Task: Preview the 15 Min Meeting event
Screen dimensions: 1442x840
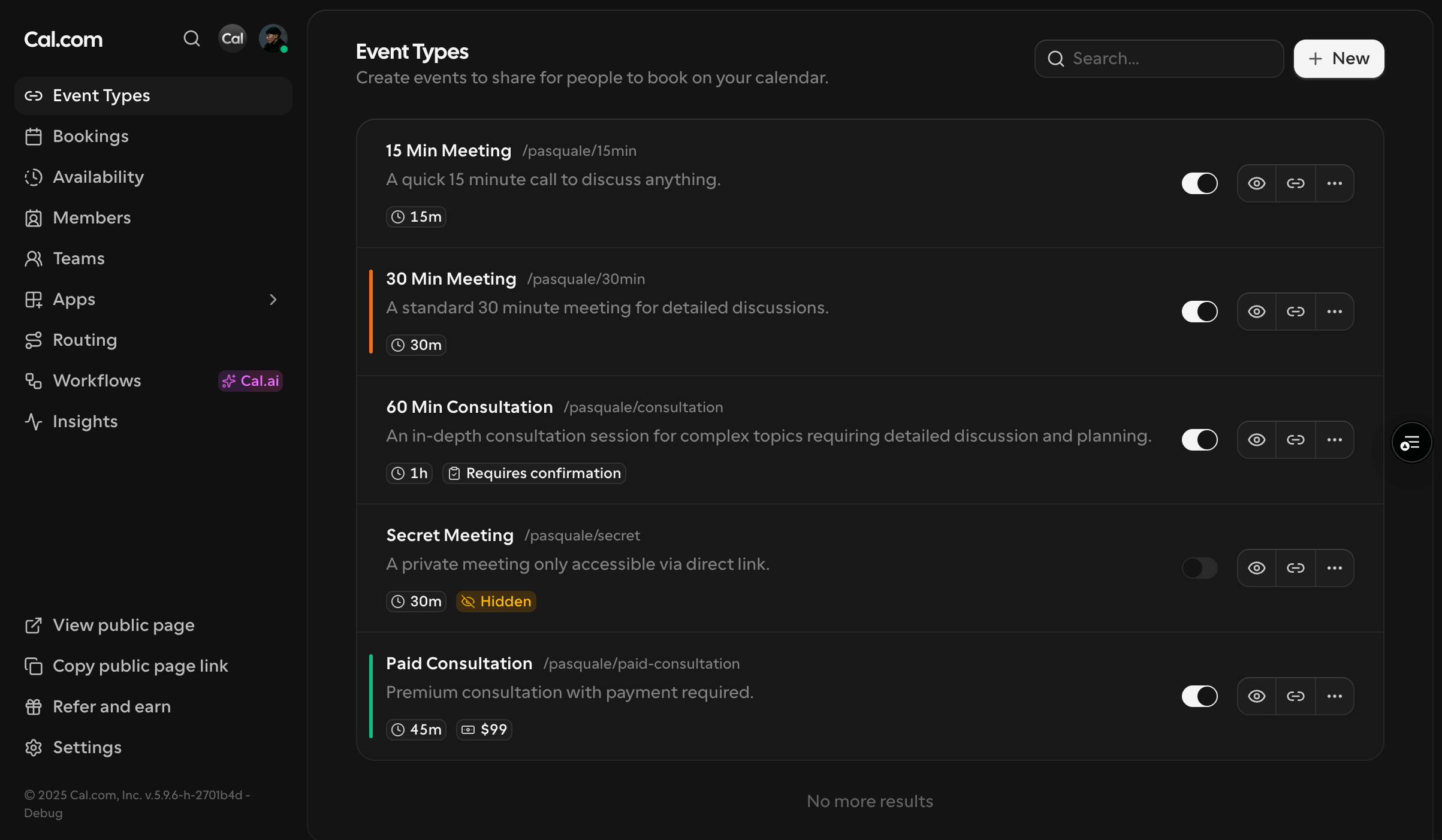Action: click(1257, 183)
